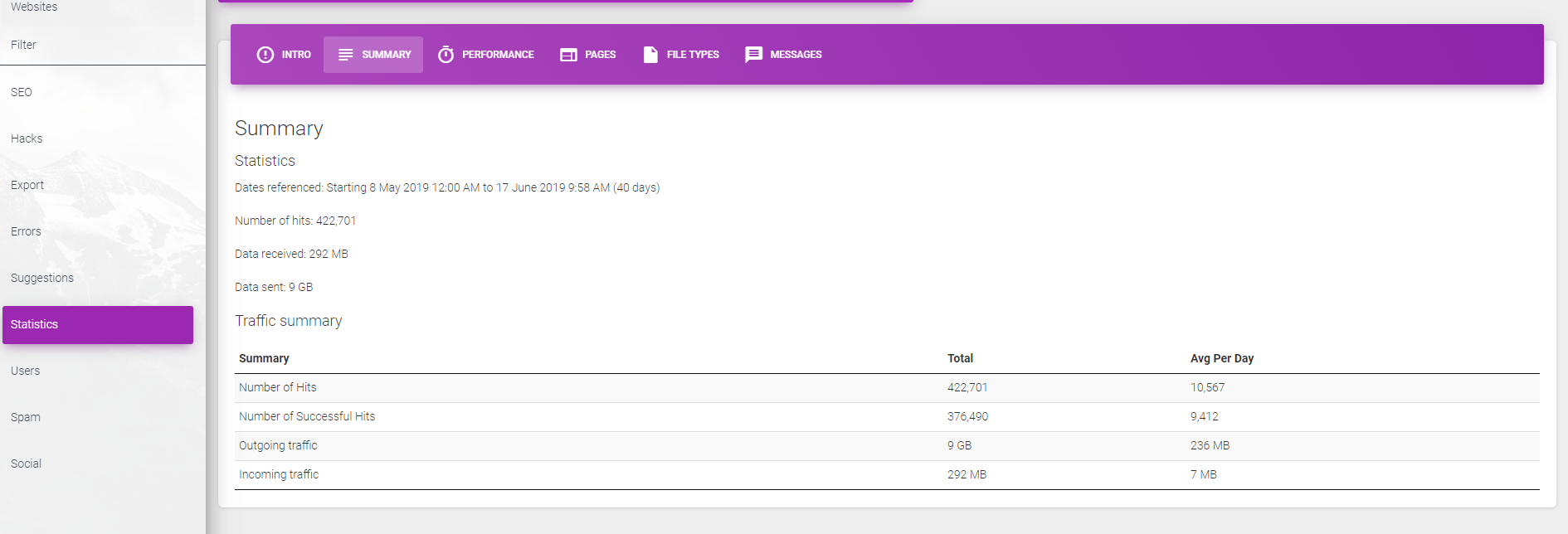Viewport: 1568px width, 534px height.
Task: Select Export from the sidebar
Action: click(x=27, y=185)
